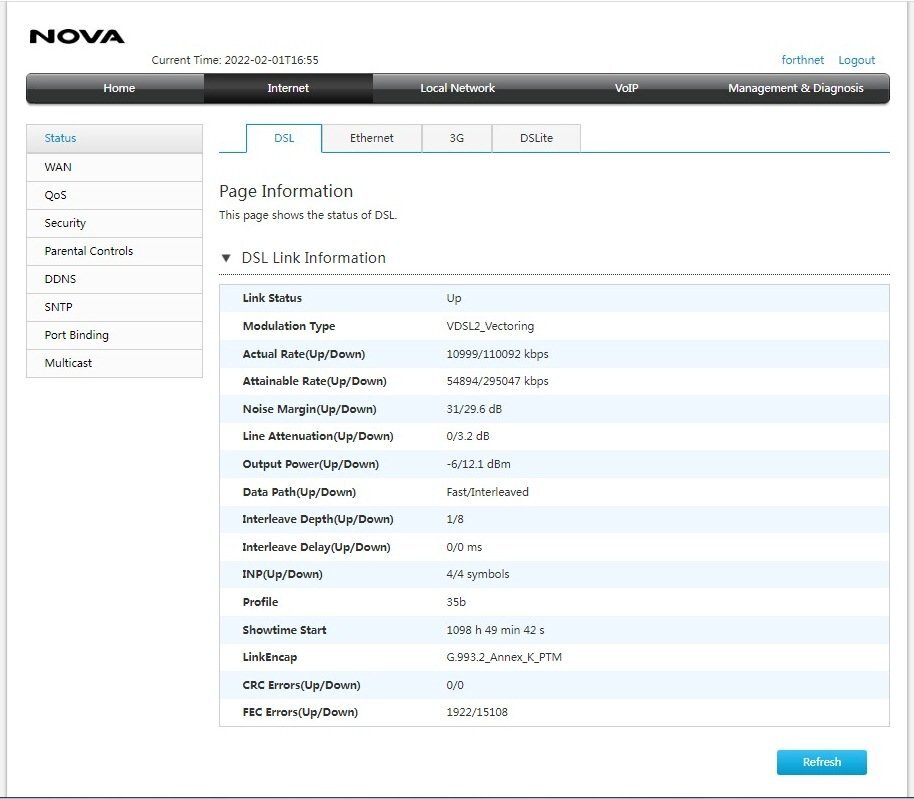Collapse the DSL Link Information section
This screenshot has height=799, width=914.
(x=226, y=258)
